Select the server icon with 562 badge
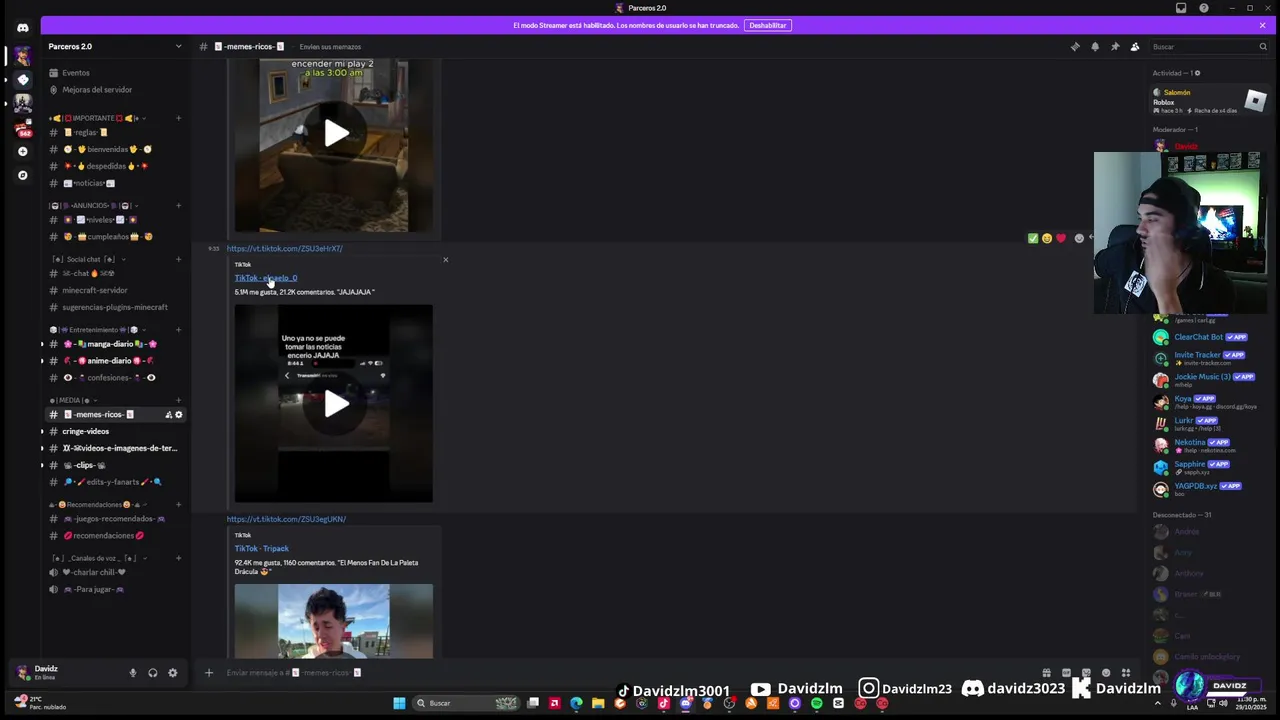 [x=23, y=127]
